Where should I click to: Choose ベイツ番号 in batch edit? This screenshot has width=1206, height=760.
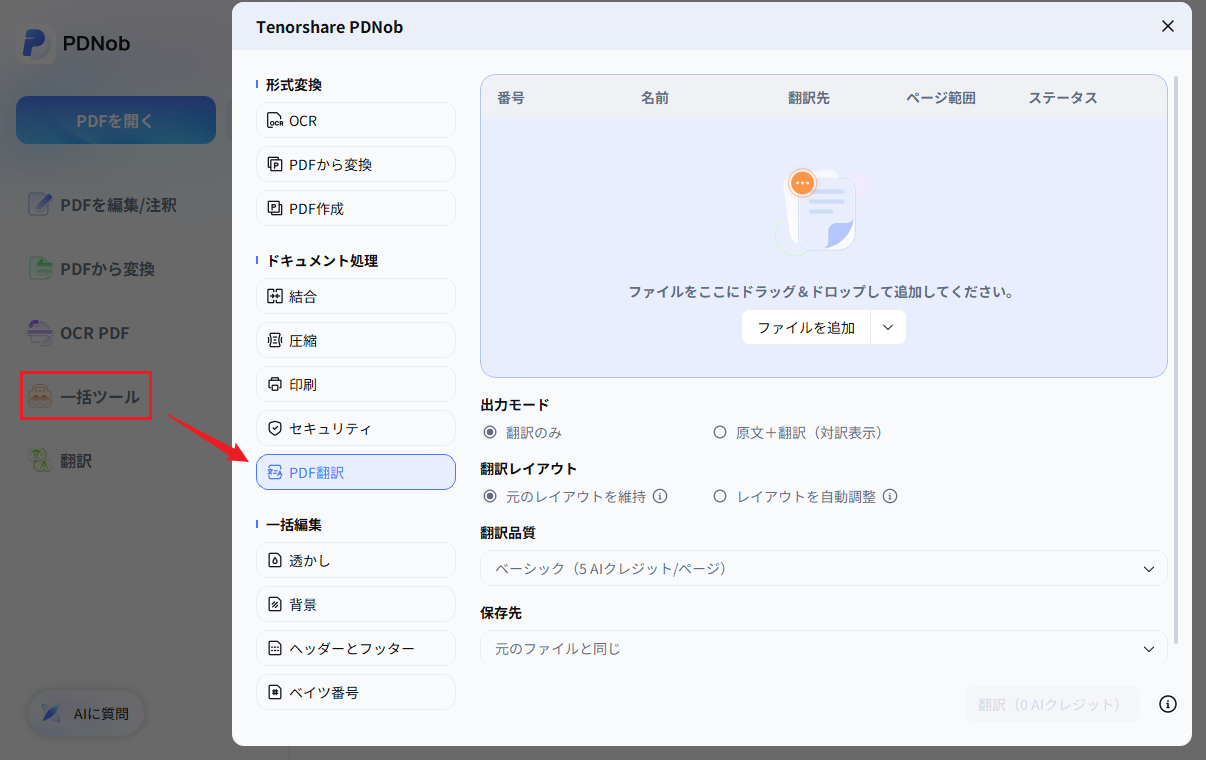(x=356, y=693)
